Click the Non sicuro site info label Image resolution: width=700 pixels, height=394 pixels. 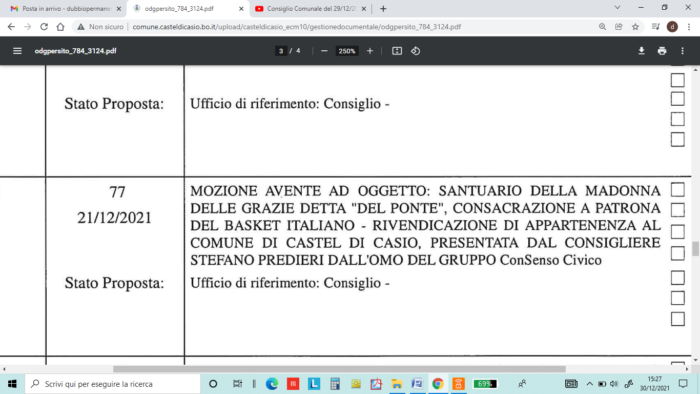tap(100, 27)
